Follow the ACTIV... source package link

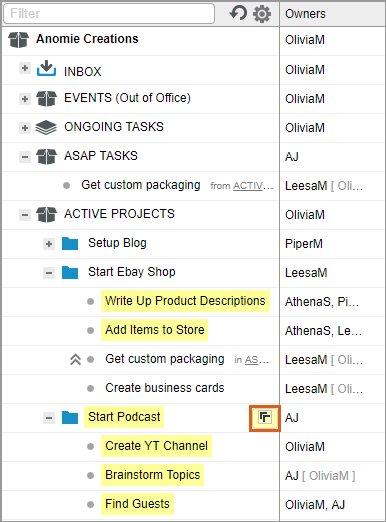pyautogui.click(x=253, y=186)
